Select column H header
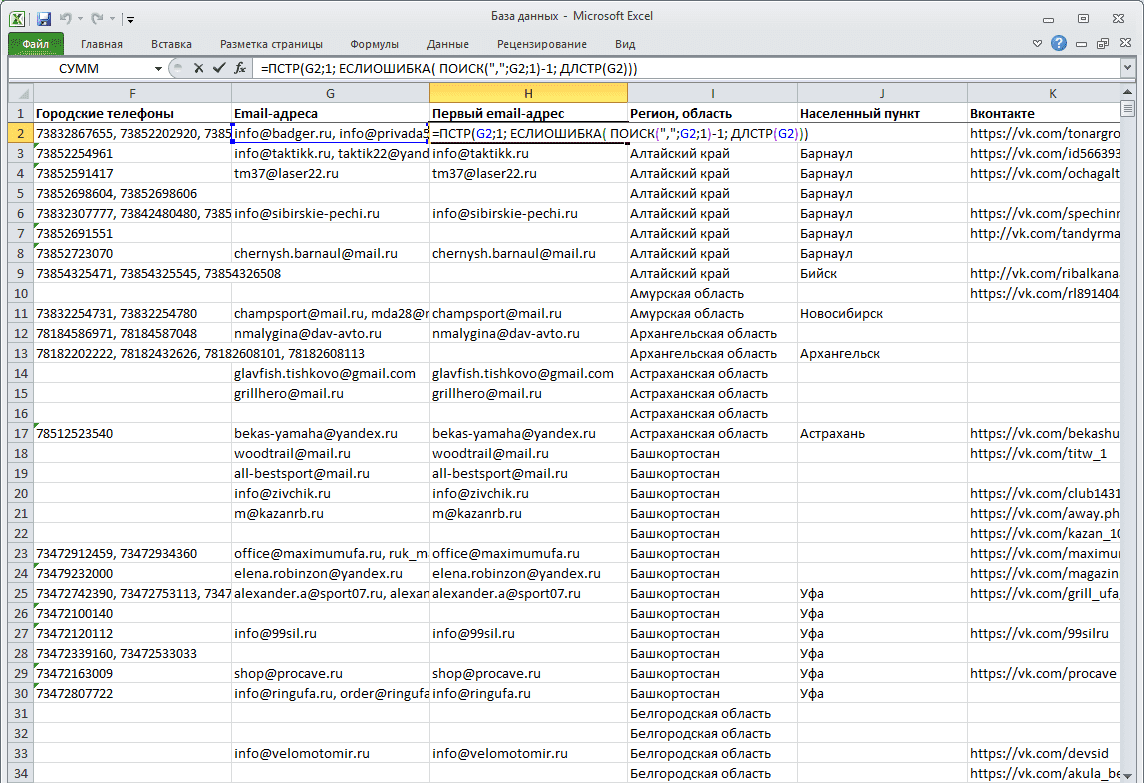The height and width of the screenshot is (783, 1144). [x=528, y=93]
